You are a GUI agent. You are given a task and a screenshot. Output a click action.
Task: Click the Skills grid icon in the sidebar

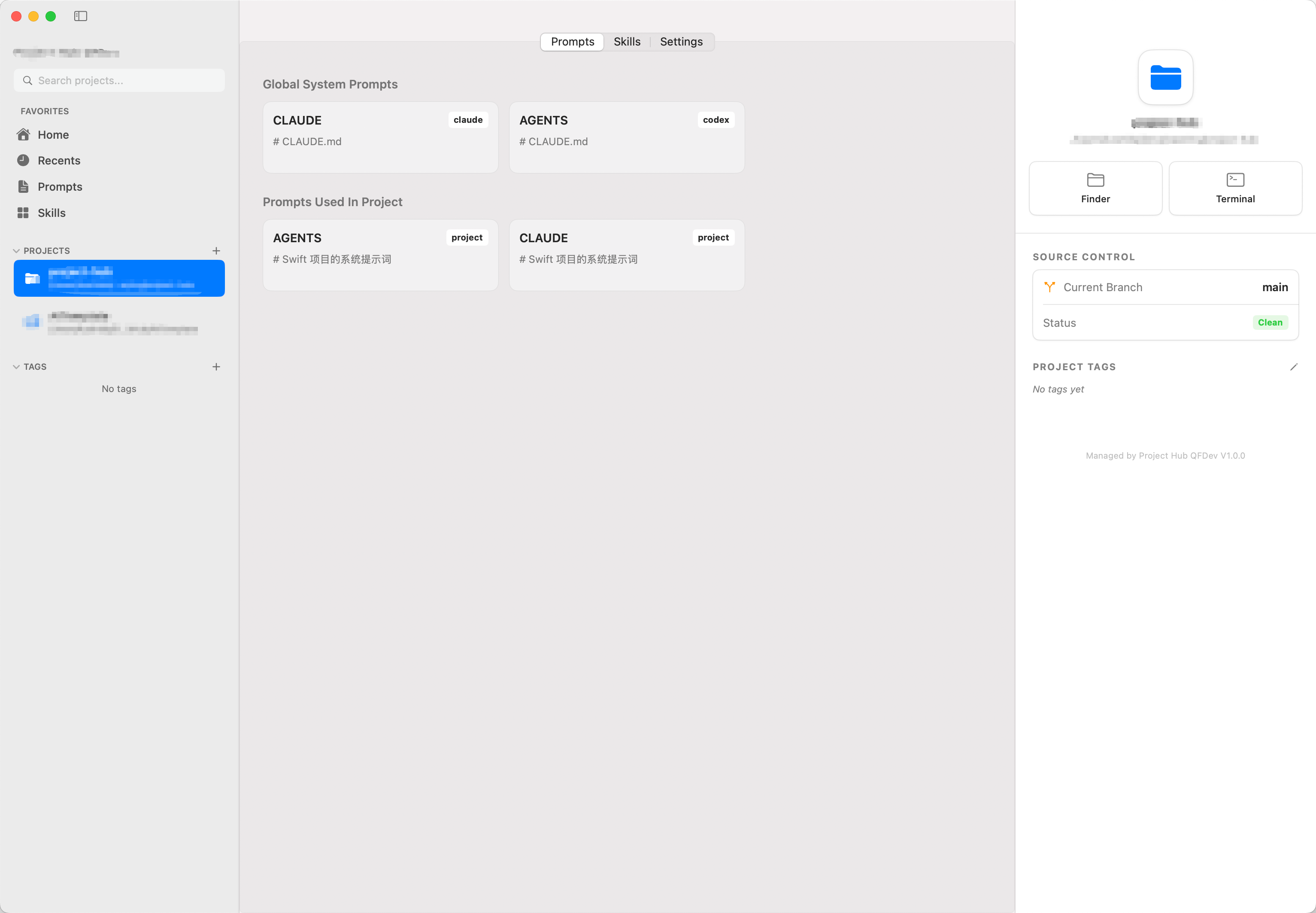tap(24, 213)
